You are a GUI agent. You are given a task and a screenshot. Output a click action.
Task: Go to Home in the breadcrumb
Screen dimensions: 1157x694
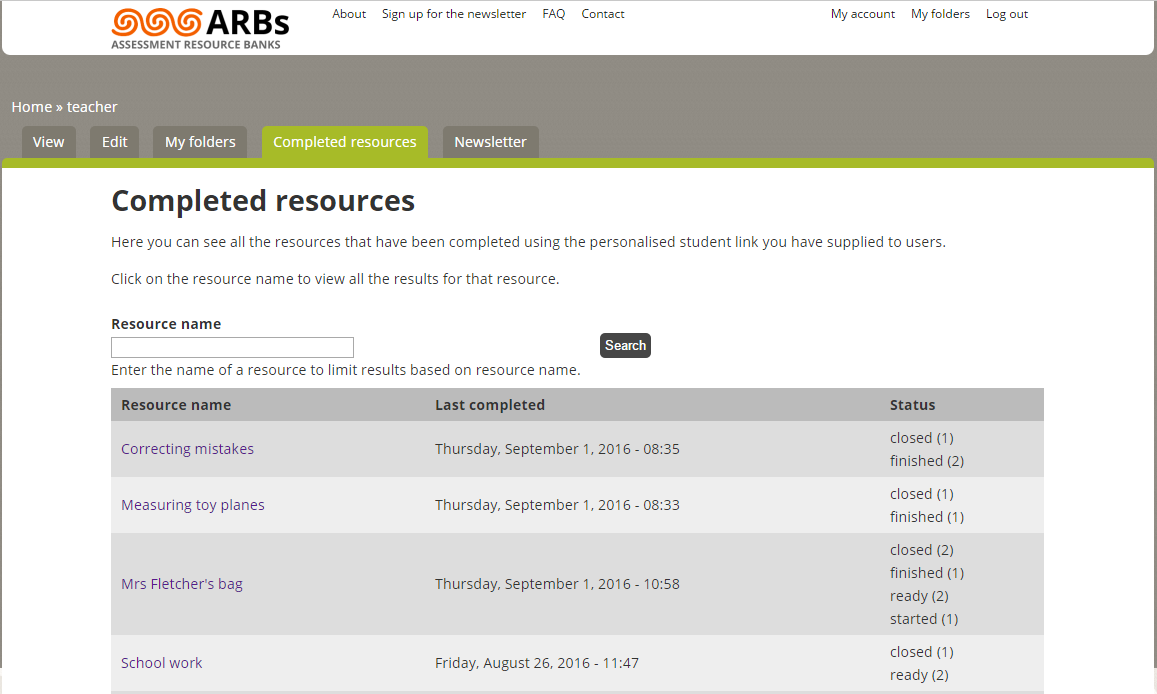[x=32, y=107]
